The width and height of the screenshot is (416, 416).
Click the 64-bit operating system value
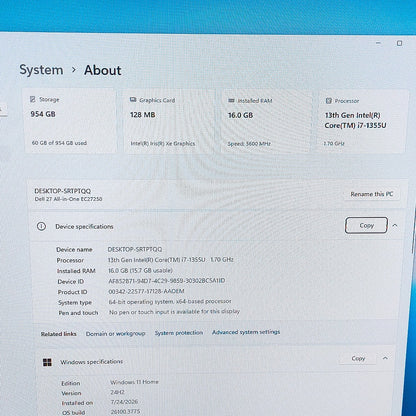(x=170, y=301)
